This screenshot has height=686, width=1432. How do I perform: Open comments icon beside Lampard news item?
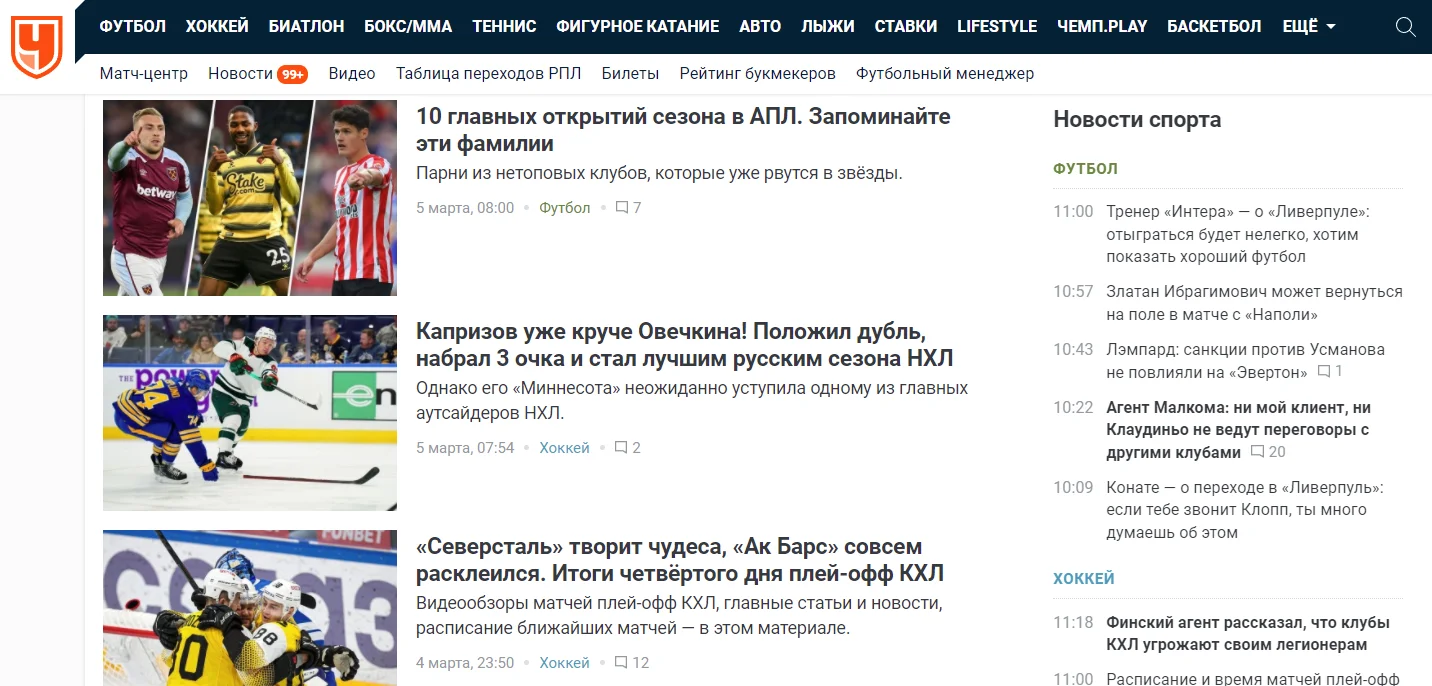click(x=1324, y=372)
